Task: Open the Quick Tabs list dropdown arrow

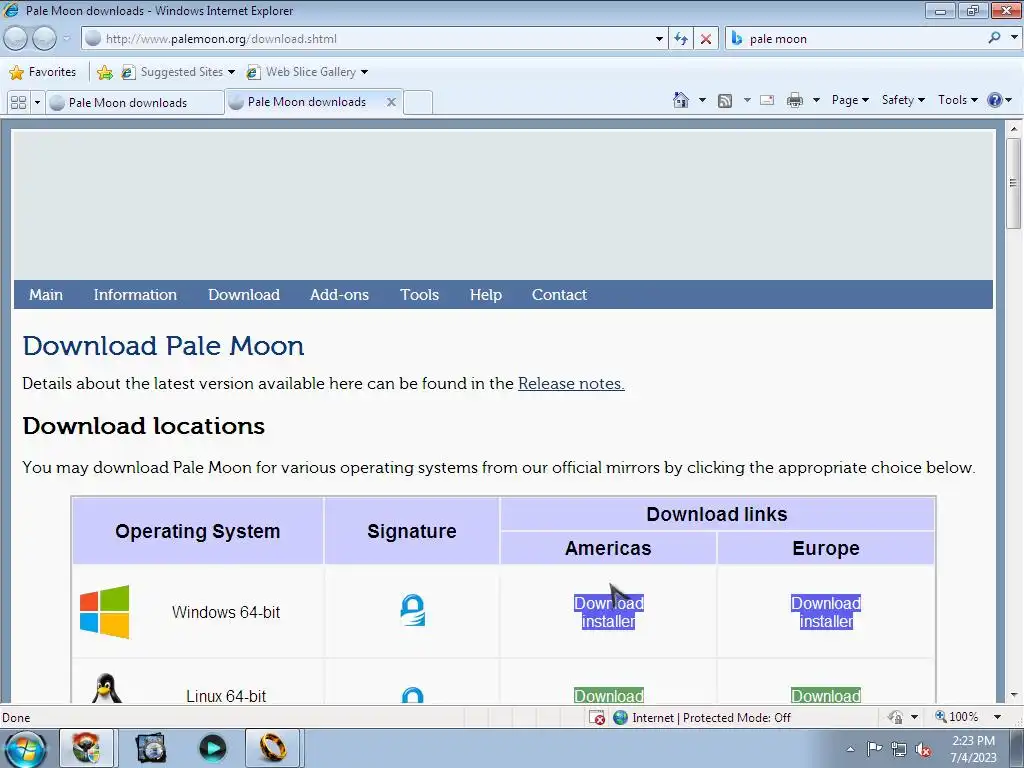Action: [37, 103]
